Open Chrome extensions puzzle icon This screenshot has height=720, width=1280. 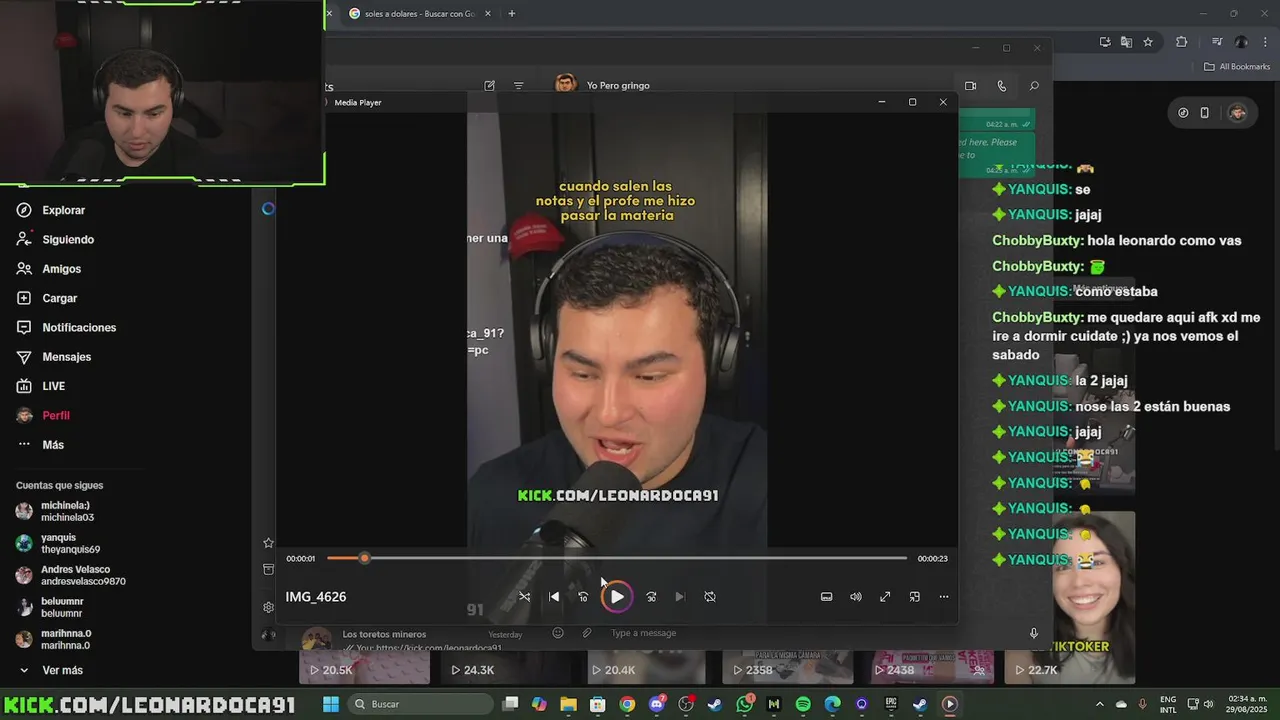pos(1181,42)
